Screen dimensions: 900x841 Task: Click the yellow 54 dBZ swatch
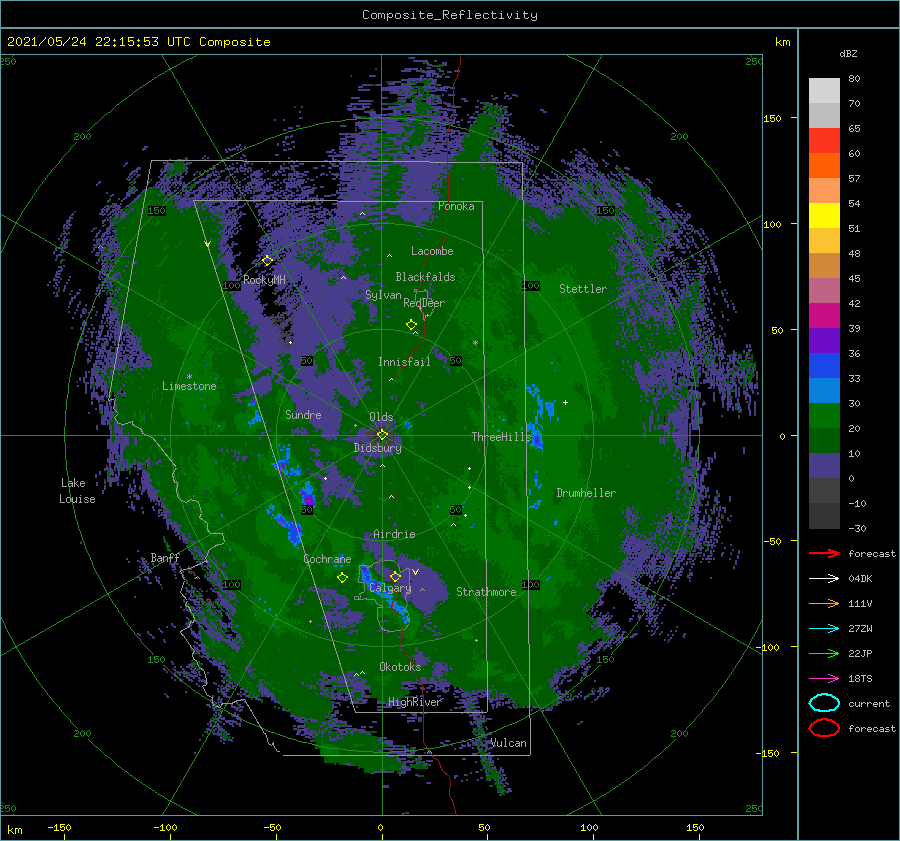click(824, 215)
